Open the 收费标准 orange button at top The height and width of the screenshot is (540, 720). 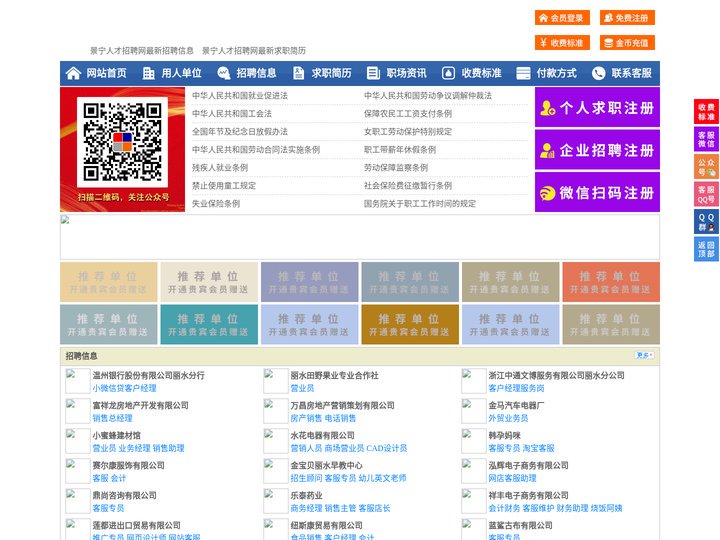(562, 43)
